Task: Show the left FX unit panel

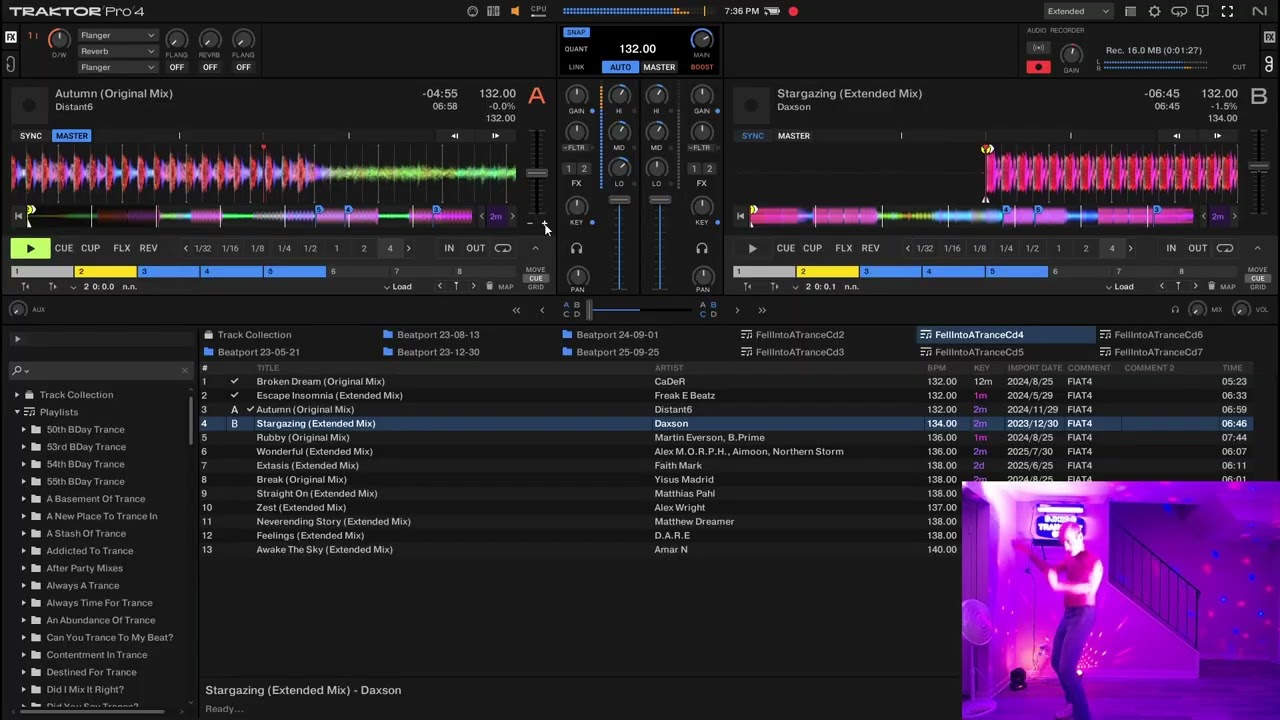Action: pos(11,37)
